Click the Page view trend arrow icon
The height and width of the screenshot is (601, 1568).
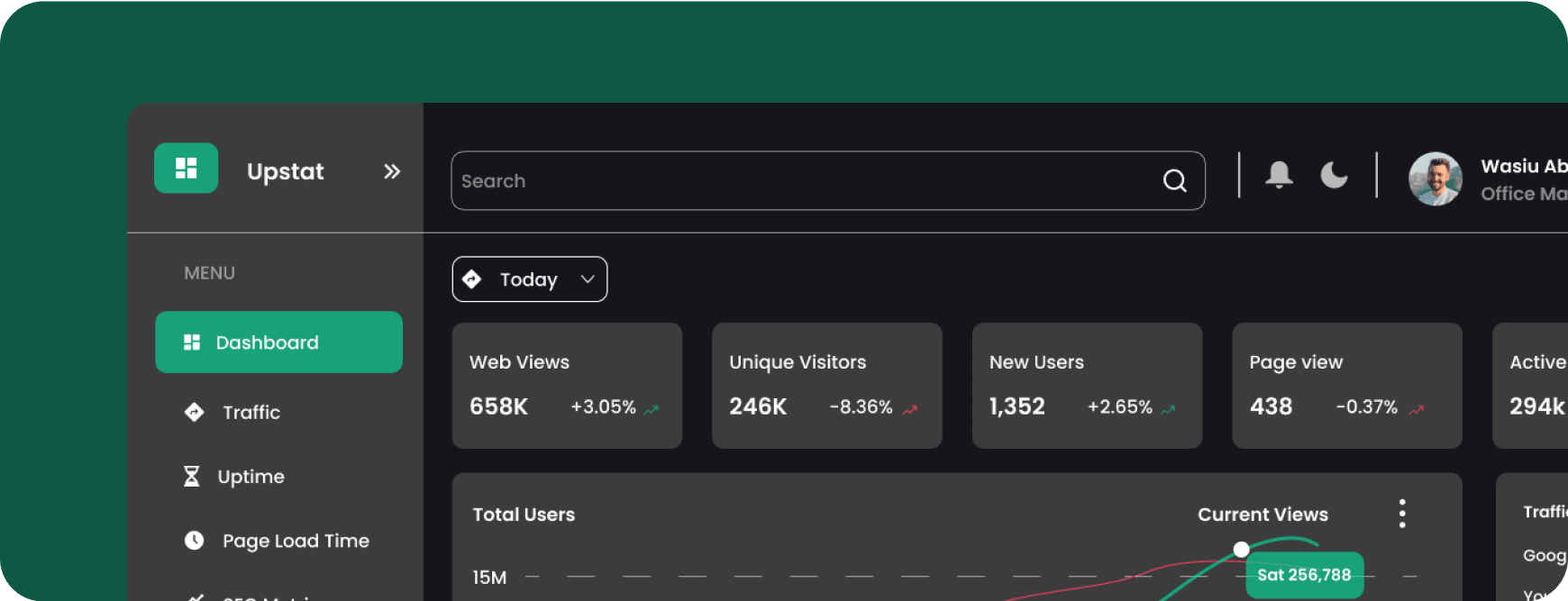pos(1417,409)
